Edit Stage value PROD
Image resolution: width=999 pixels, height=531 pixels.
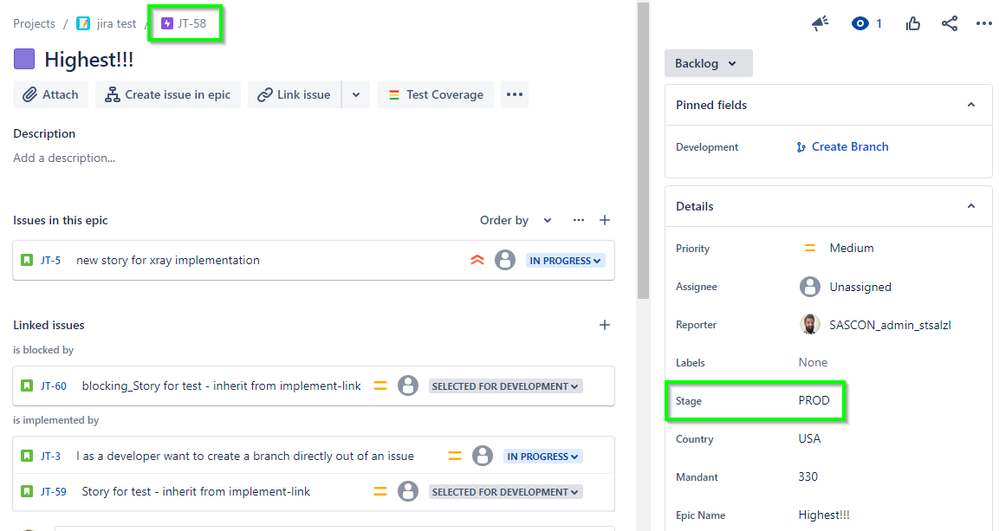[814, 400]
